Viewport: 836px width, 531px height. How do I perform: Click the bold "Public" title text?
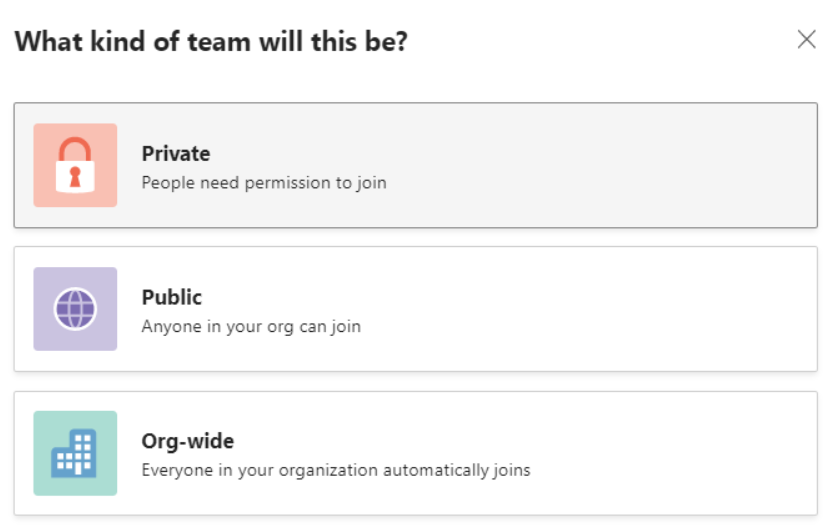[x=172, y=297]
